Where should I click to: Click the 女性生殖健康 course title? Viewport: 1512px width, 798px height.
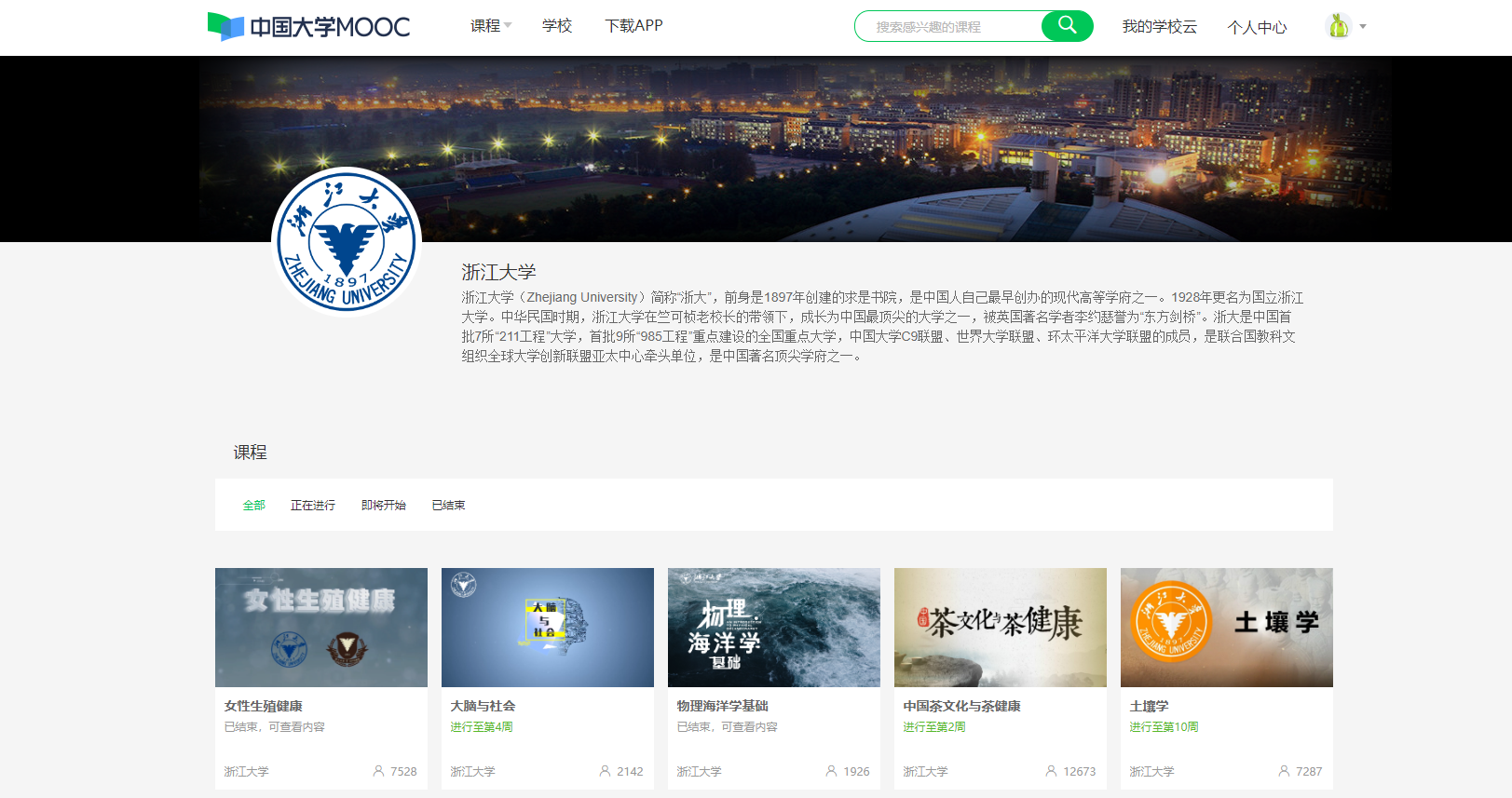[x=264, y=706]
